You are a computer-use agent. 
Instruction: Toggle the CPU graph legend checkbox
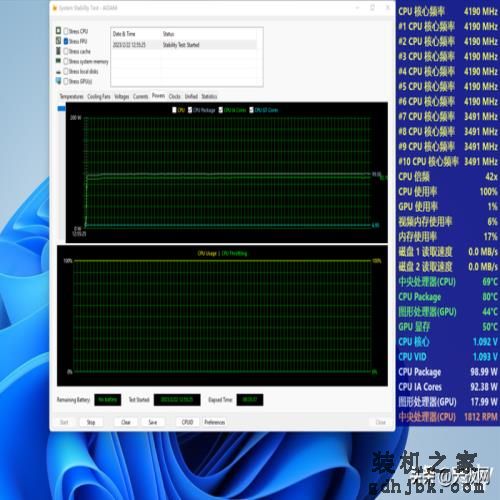174,110
